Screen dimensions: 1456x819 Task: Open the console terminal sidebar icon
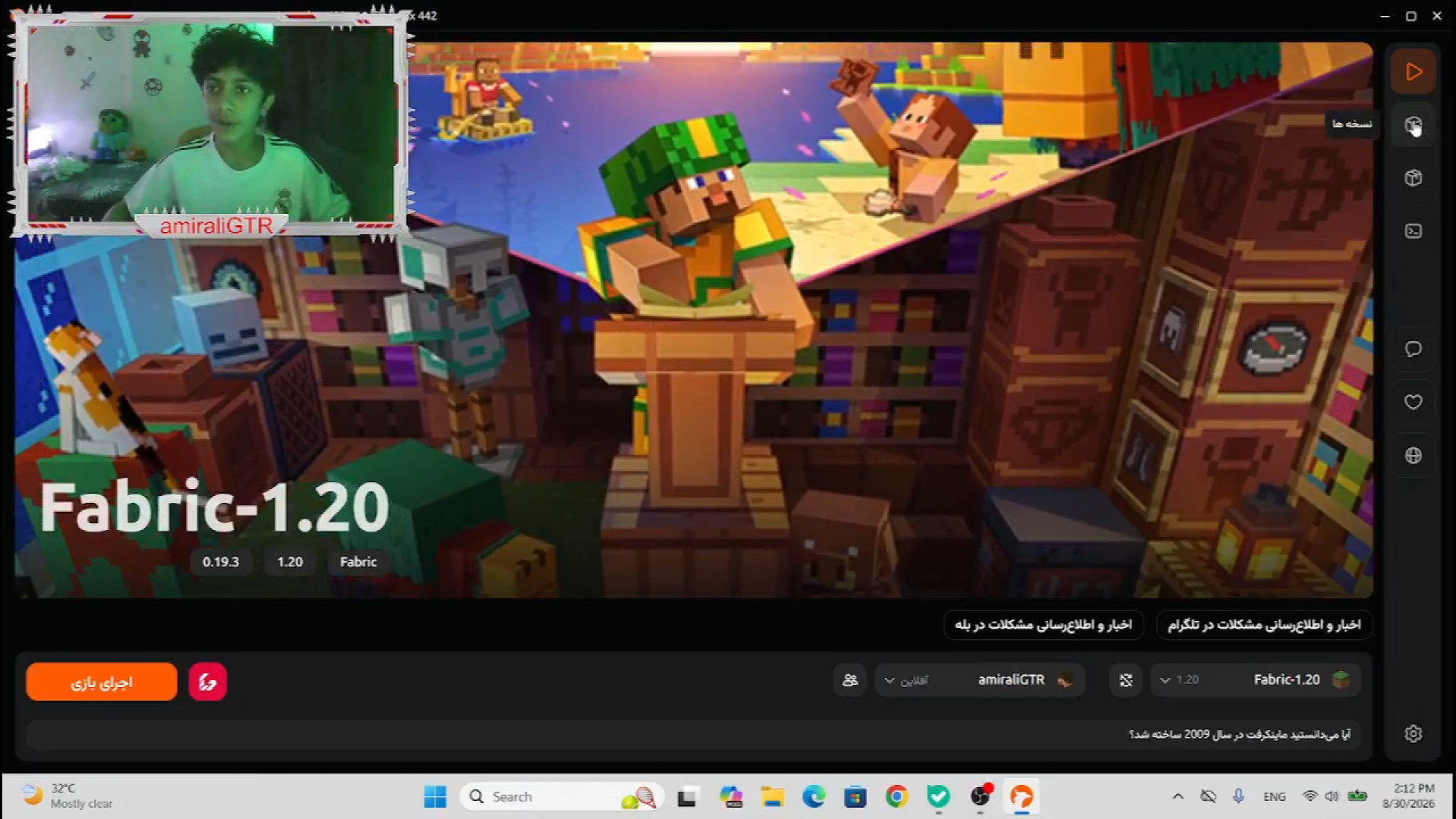click(x=1413, y=231)
